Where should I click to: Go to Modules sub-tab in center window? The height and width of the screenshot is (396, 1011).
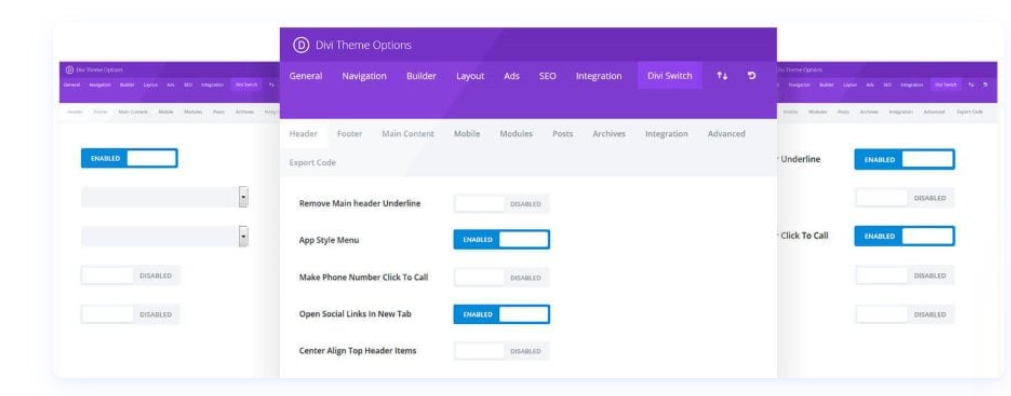coord(516,134)
